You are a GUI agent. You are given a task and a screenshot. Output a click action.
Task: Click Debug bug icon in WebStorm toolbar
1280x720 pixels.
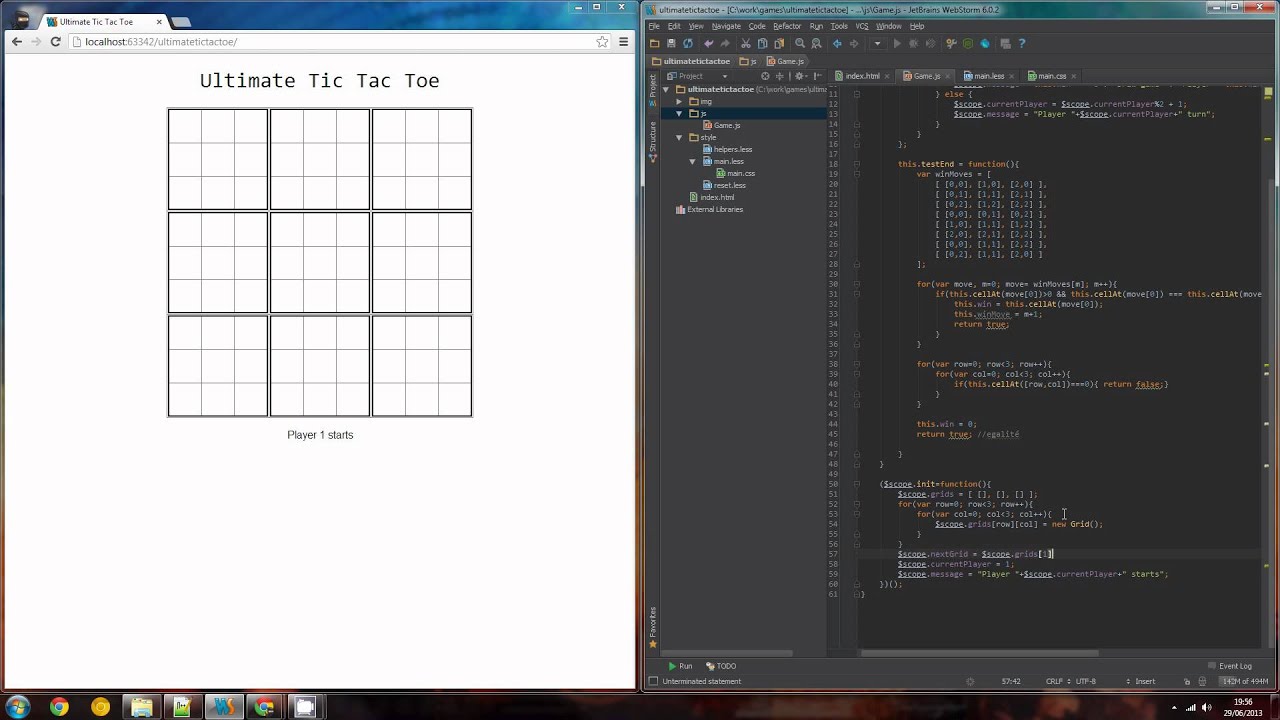(x=914, y=43)
